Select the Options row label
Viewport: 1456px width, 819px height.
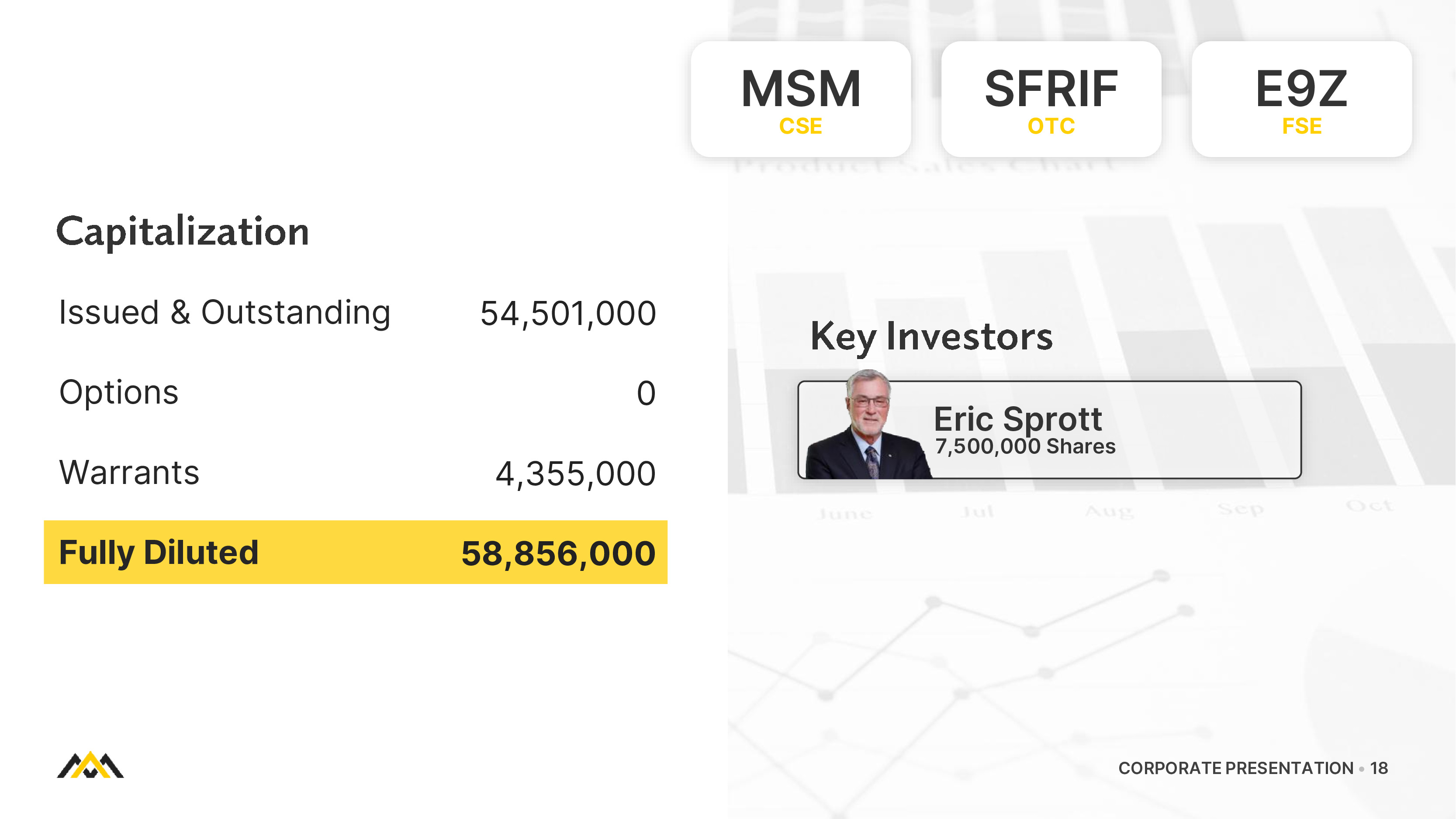point(119,393)
